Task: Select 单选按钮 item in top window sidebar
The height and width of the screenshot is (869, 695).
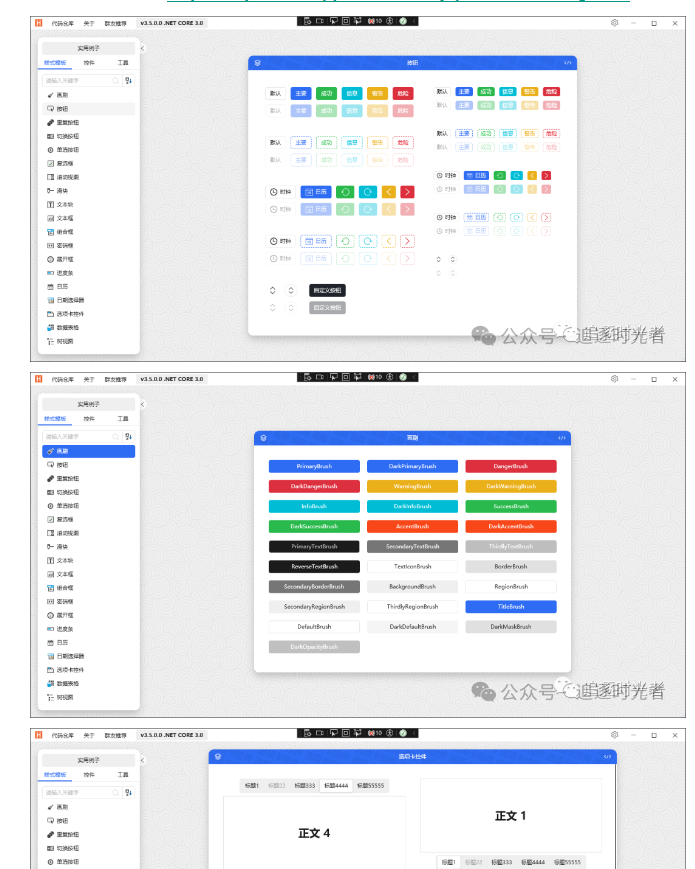Action: tap(89, 150)
